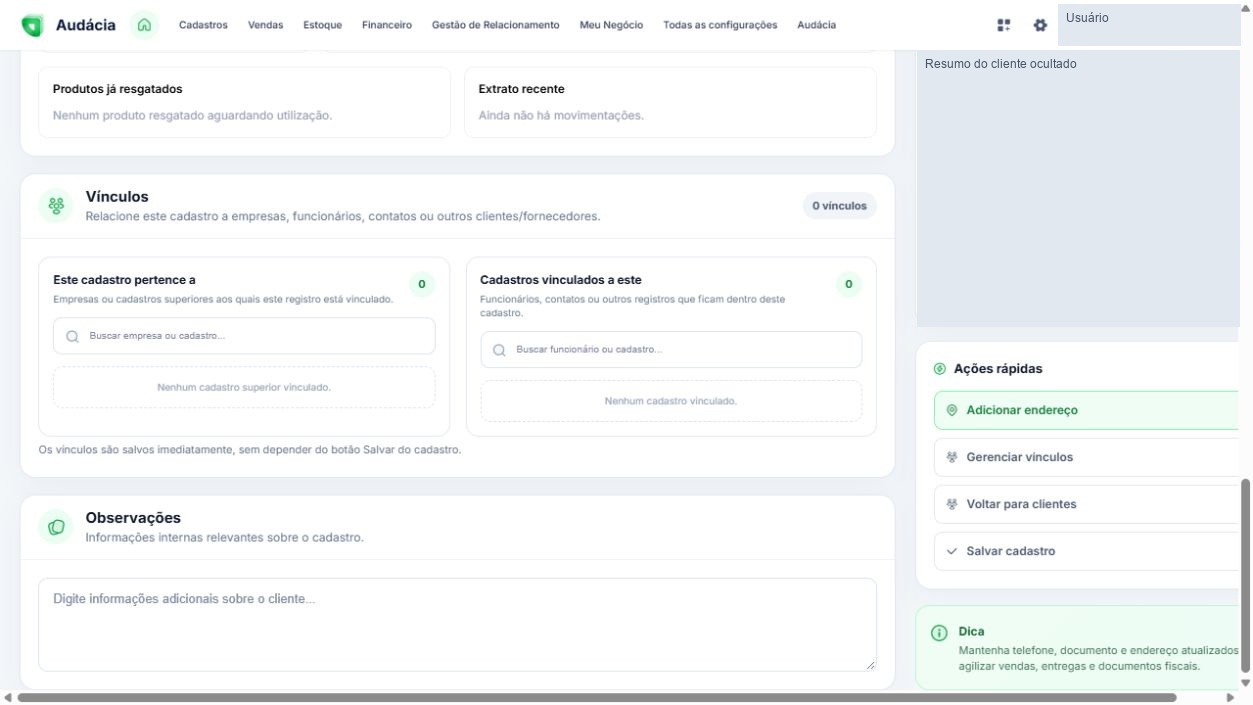1253x705 pixels.
Task: Click the search icon in Buscar empresa field
Action: (73, 336)
